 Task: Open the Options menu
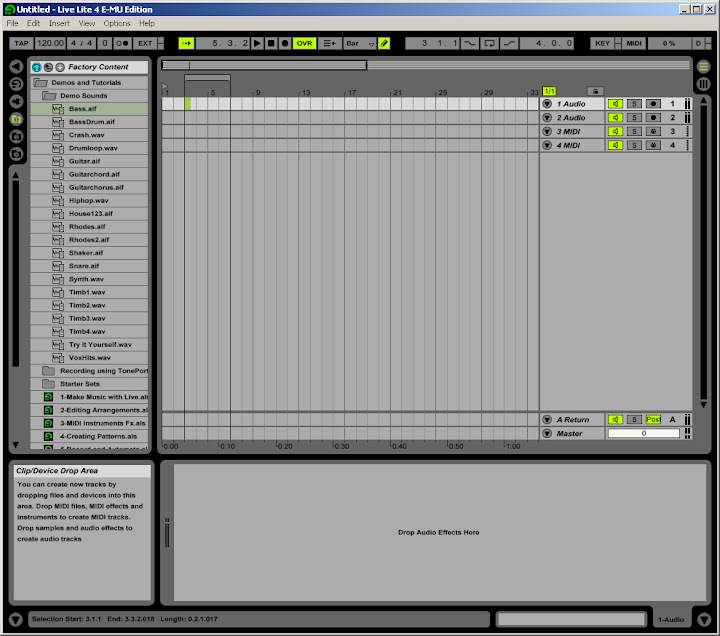tap(117, 23)
